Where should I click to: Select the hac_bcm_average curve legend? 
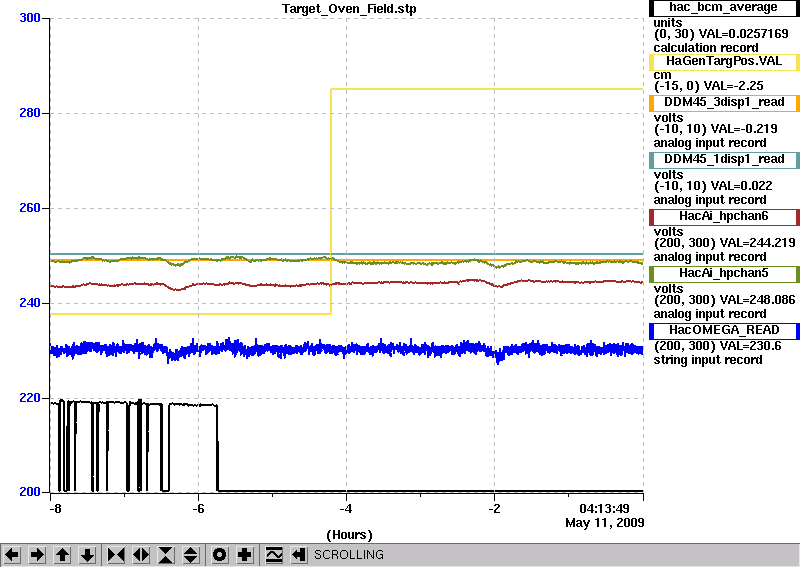click(x=724, y=8)
